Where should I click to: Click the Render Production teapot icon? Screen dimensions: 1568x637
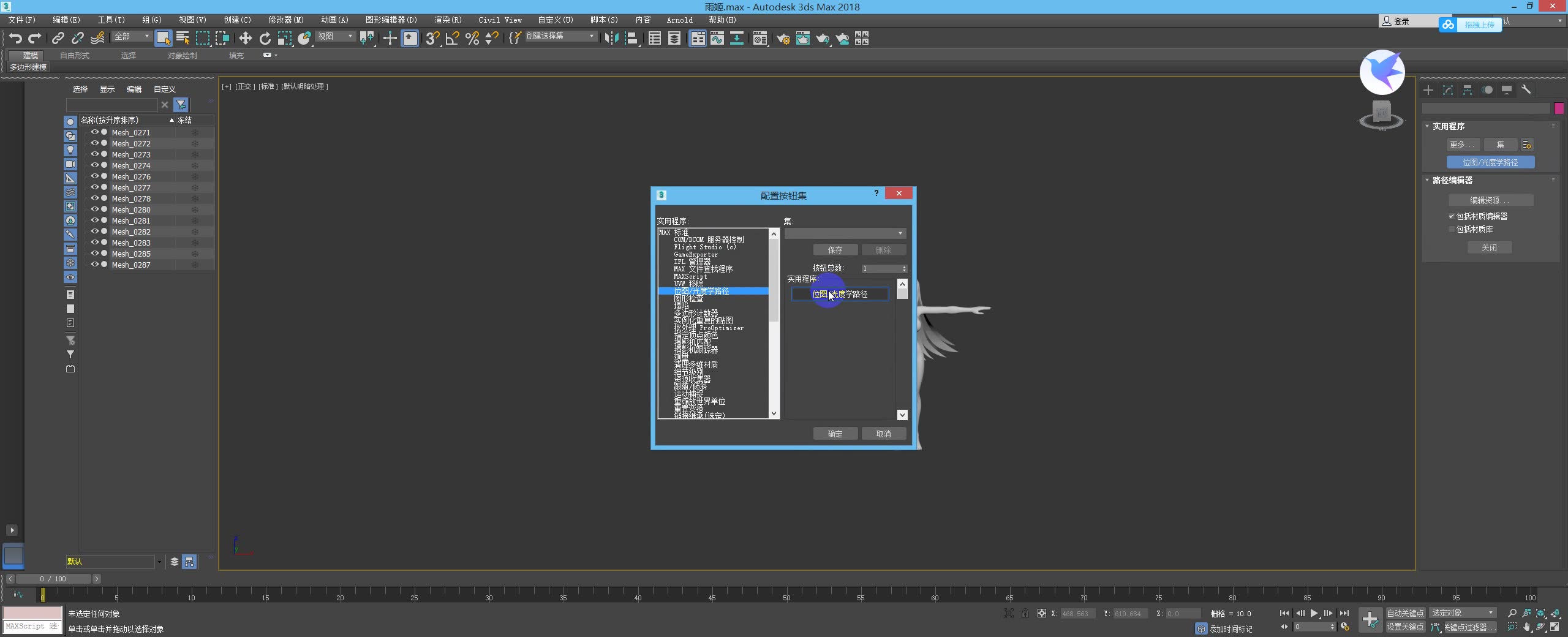823,39
